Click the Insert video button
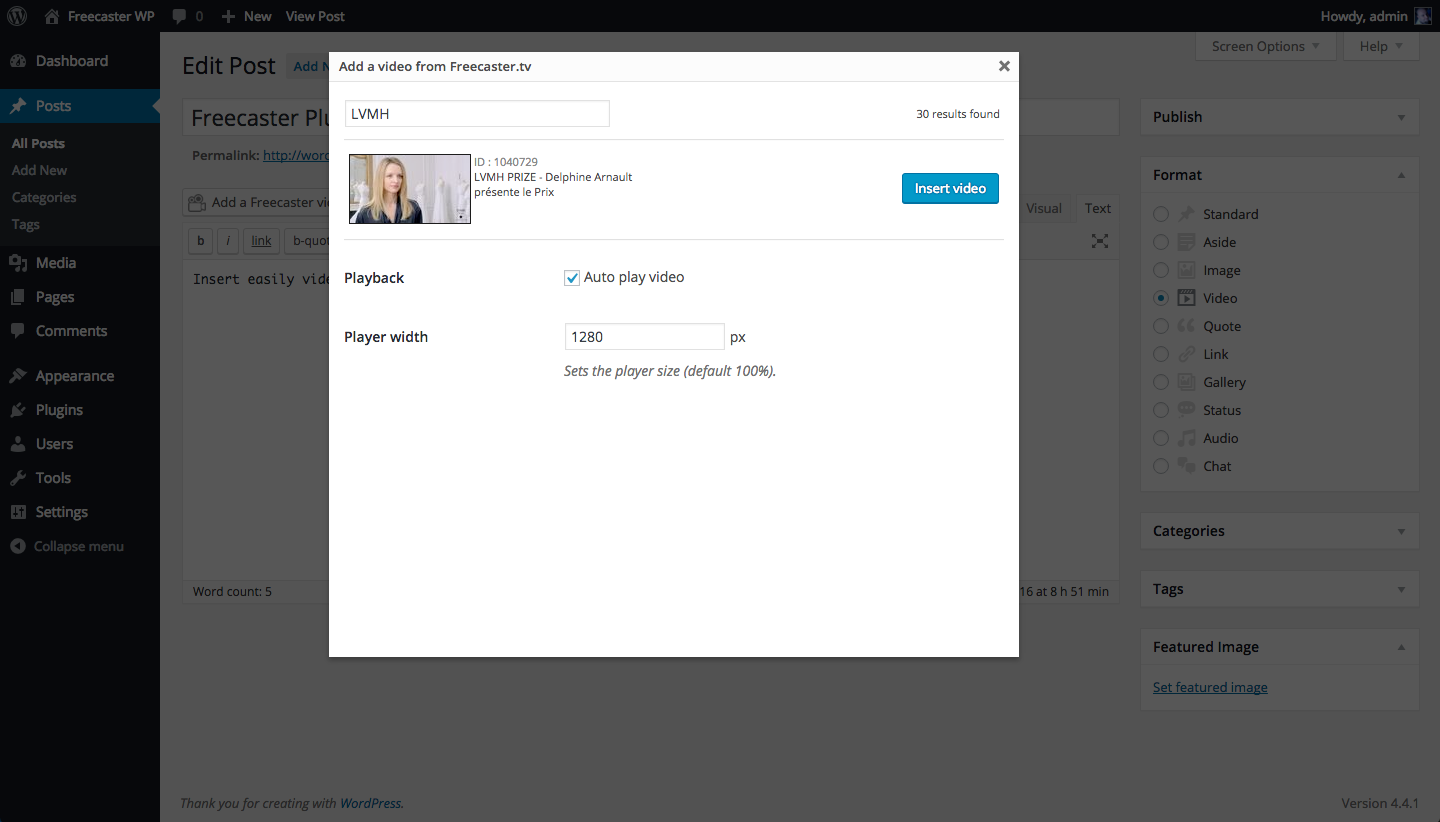Viewport: 1440px width, 822px height. pyautogui.click(x=950, y=188)
